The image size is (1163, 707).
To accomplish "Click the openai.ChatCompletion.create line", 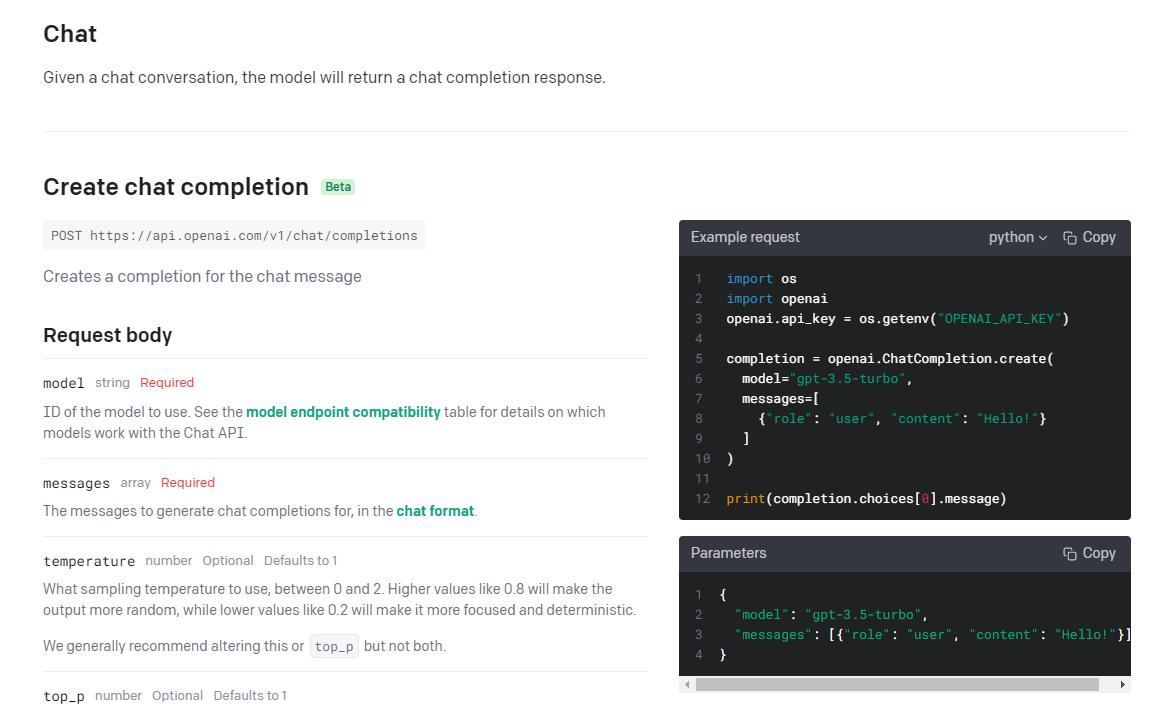I will [x=890, y=359].
